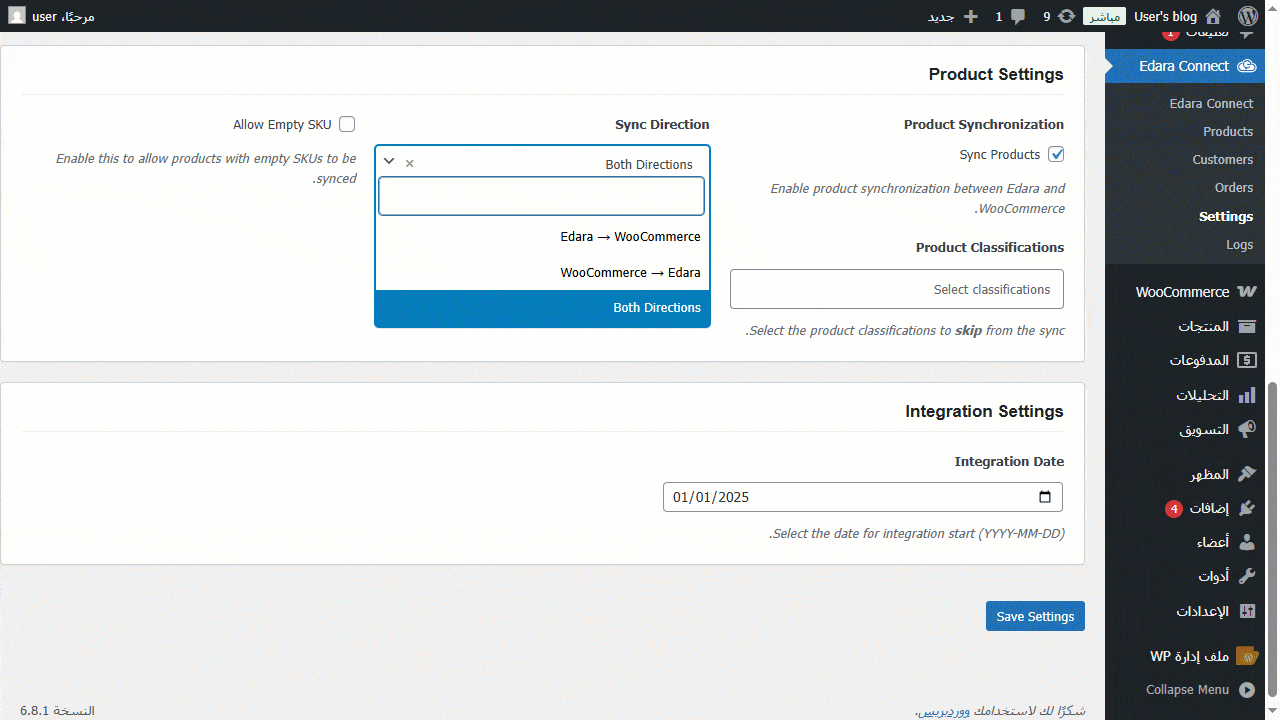Enable the Allow Empty SKU checkbox
The width and height of the screenshot is (1280, 720).
click(x=347, y=125)
